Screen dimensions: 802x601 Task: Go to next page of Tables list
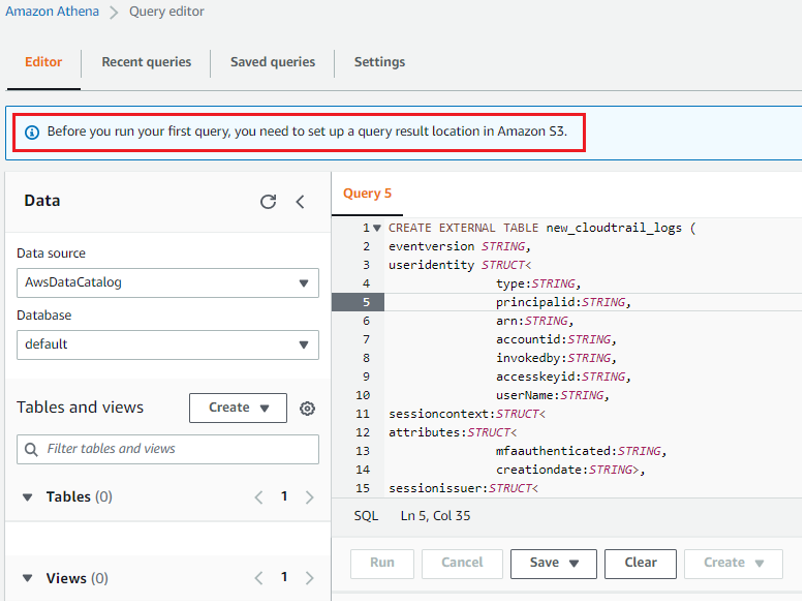pos(309,497)
